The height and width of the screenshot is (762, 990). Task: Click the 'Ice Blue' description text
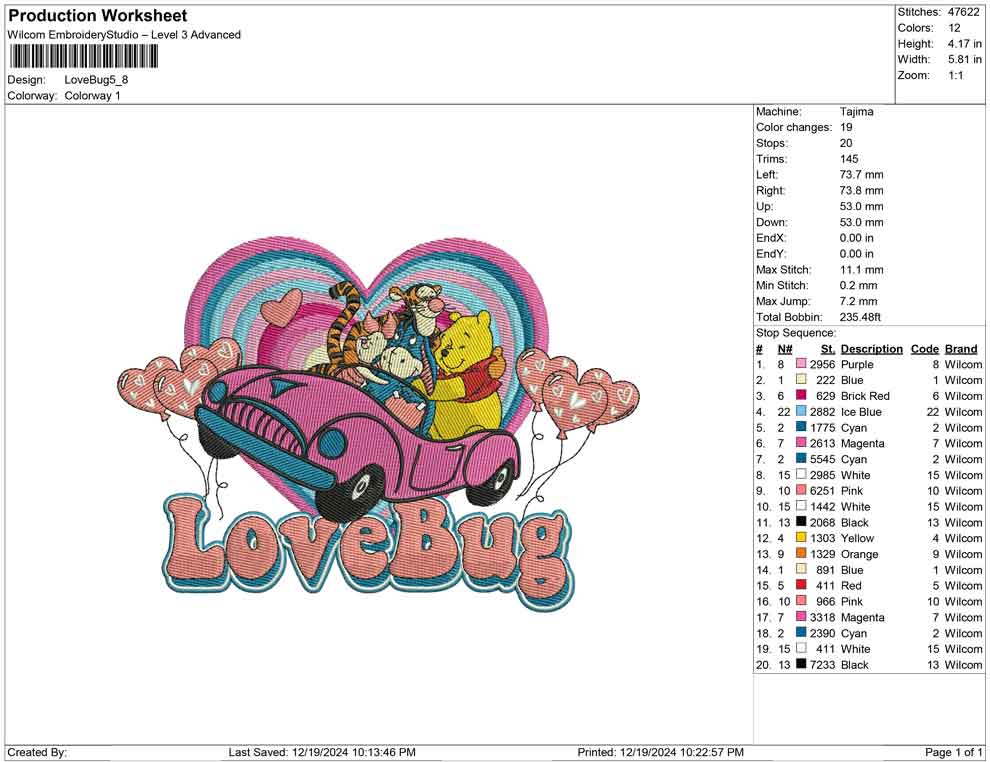[x=861, y=412]
